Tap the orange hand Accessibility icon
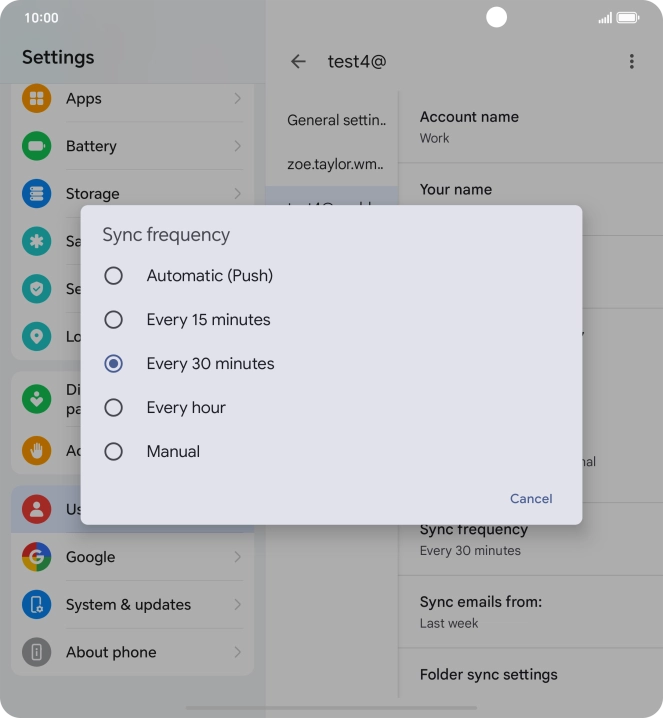Image resolution: width=663 pixels, height=718 pixels. (37, 451)
